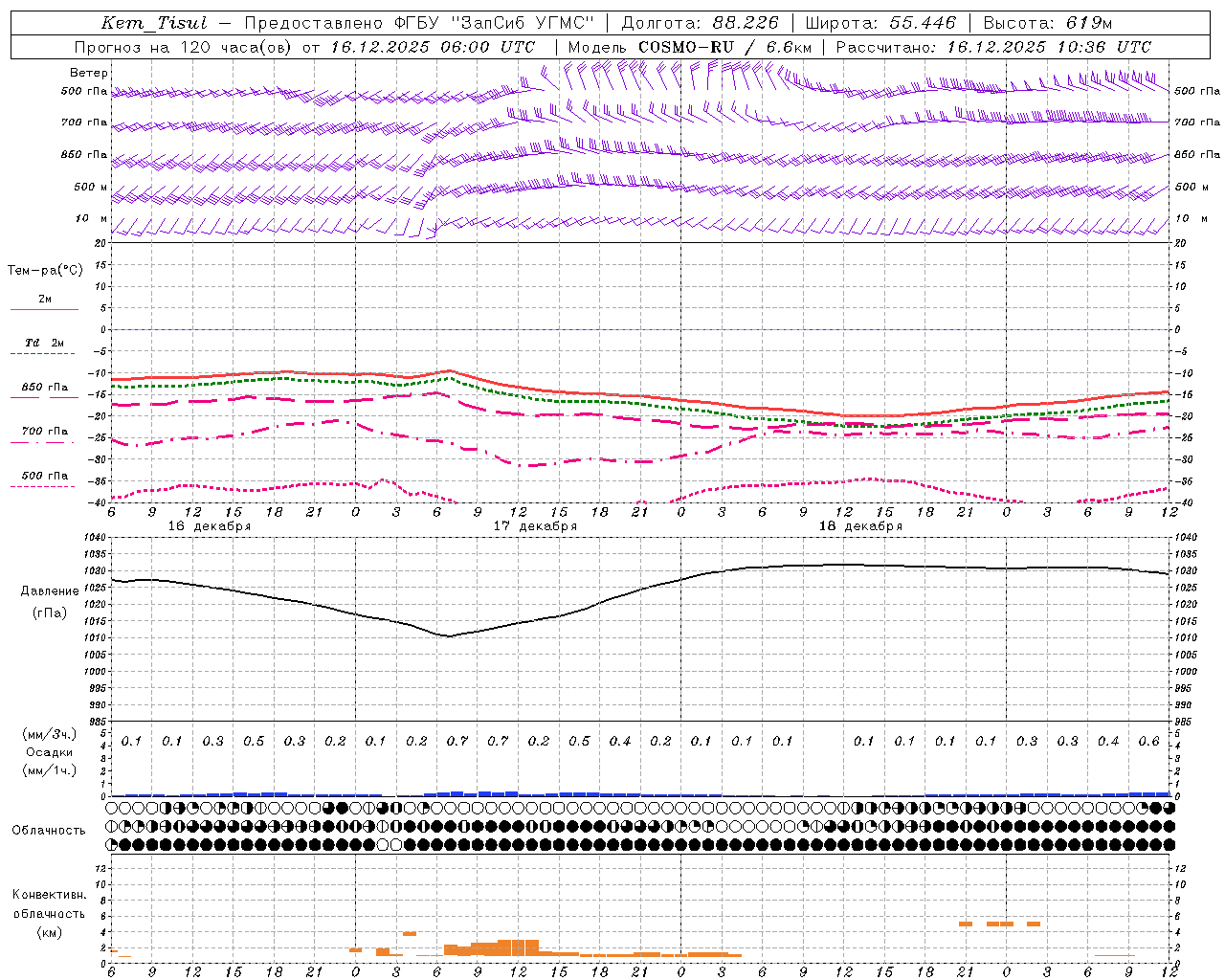Click the Облачность panel label
The image size is (1225, 980).
pyautogui.click(x=49, y=830)
